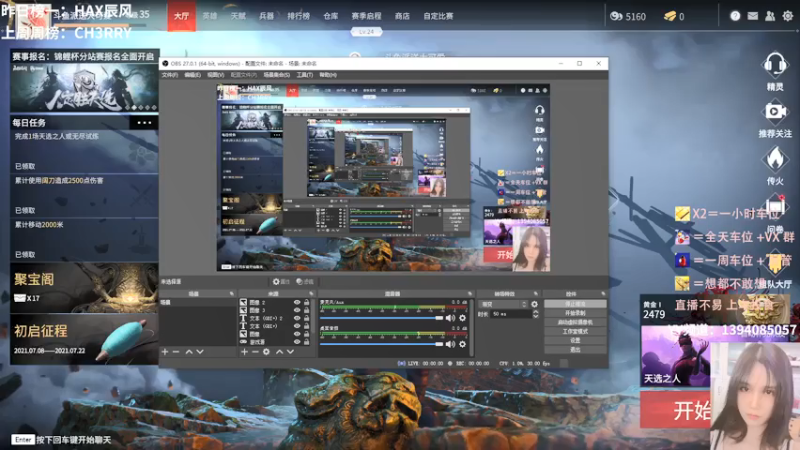This screenshot has width=800, height=450.
Task: Mute the 桌面音频 speaker icon
Action: coord(450,344)
